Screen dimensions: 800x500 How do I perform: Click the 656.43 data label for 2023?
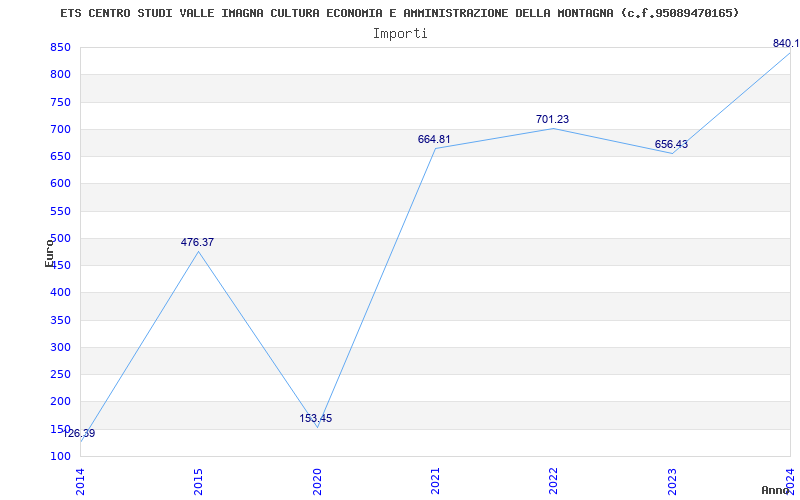[x=671, y=144]
